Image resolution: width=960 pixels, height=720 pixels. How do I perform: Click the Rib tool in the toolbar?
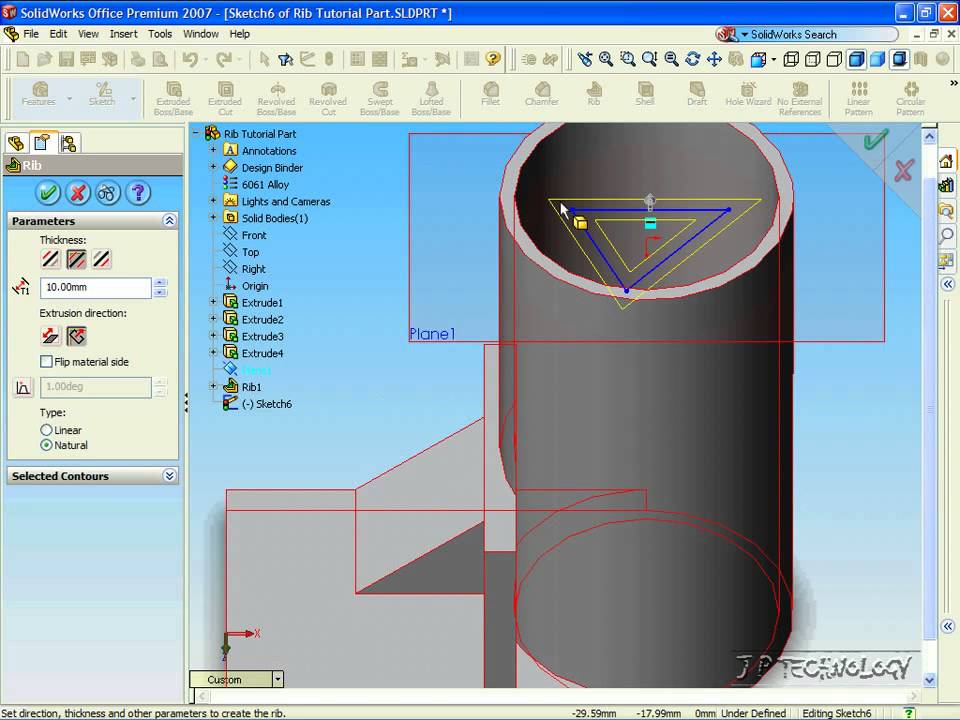point(594,94)
